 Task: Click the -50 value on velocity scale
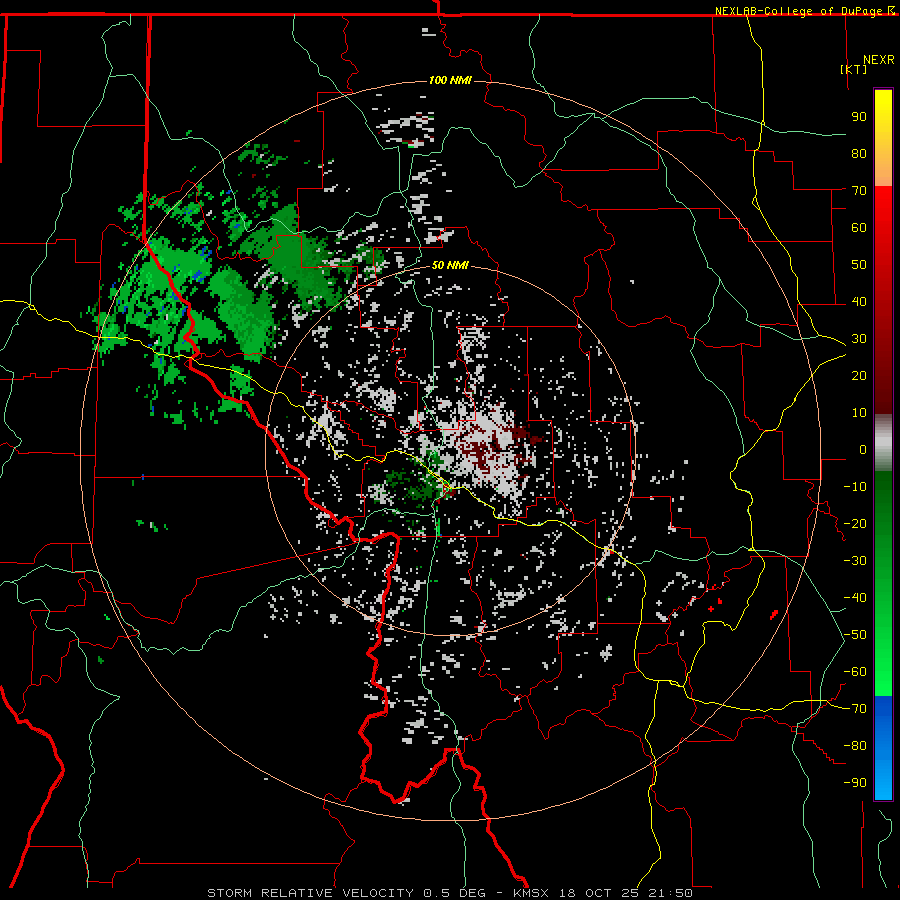tap(855, 635)
